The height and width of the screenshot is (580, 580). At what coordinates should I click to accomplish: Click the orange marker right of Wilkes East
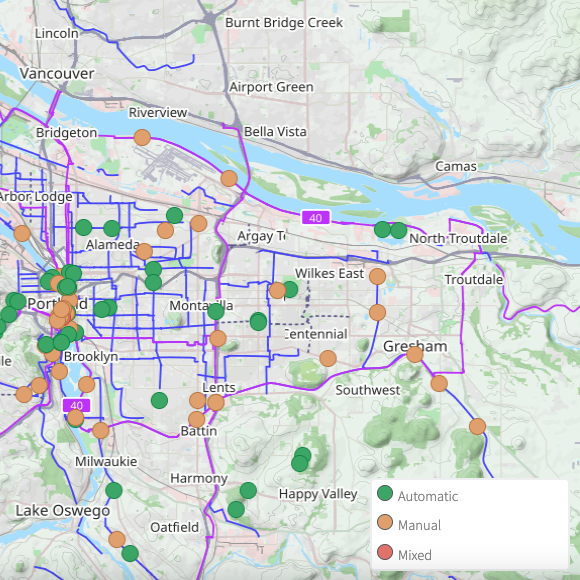tap(377, 276)
